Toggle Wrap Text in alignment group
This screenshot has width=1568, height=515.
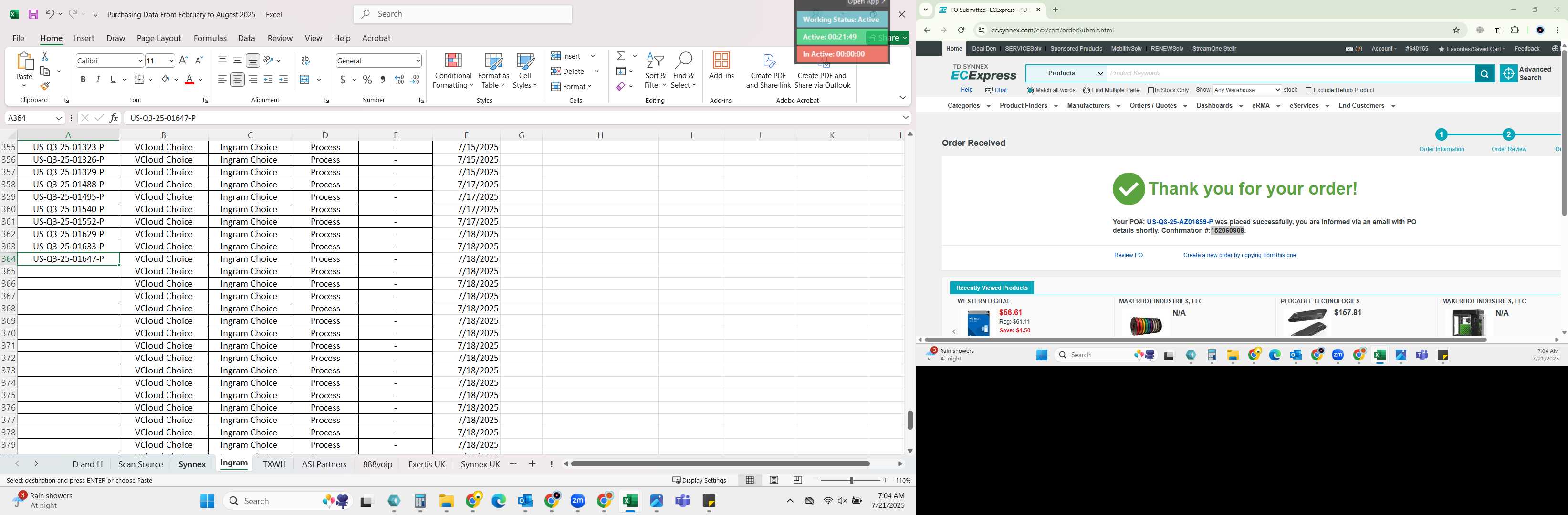coord(305,60)
